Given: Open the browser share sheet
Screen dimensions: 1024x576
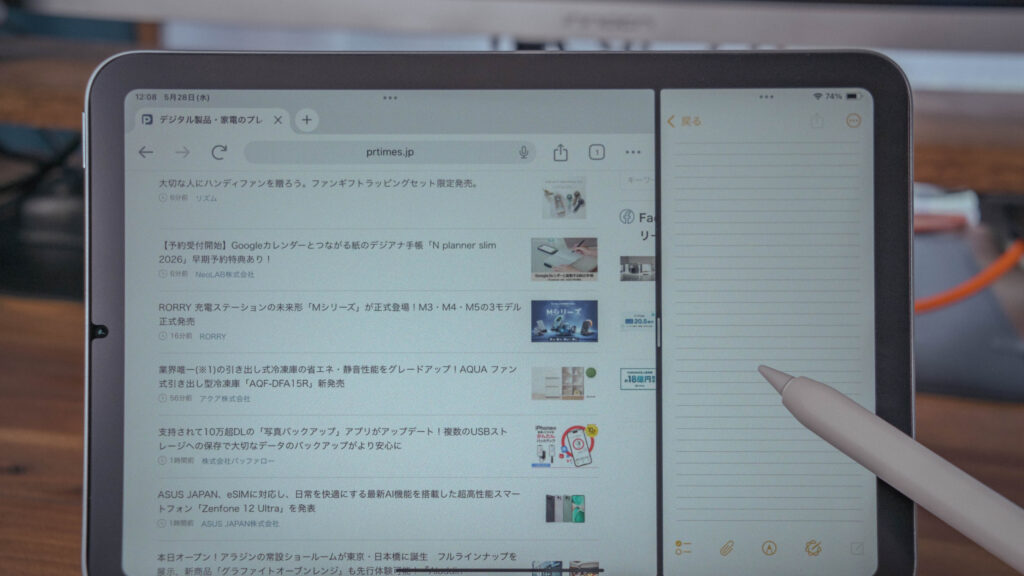Looking at the screenshot, I should (560, 152).
